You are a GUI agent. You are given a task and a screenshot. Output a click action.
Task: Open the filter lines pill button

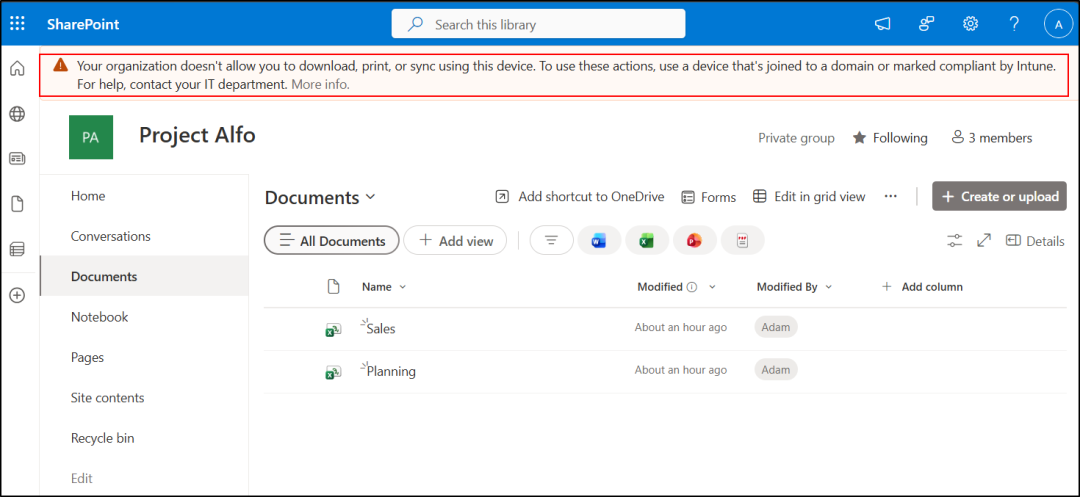[x=551, y=240]
